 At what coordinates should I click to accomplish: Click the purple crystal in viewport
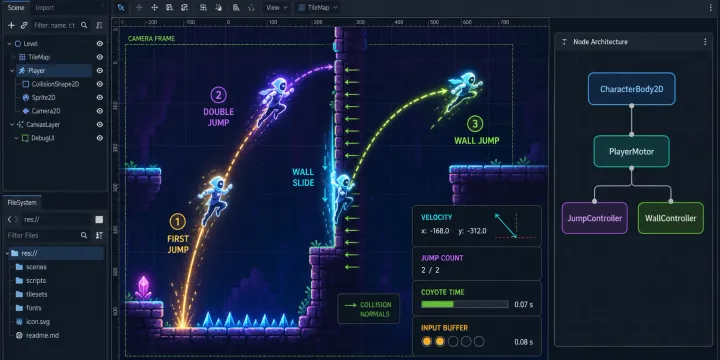[x=143, y=287]
